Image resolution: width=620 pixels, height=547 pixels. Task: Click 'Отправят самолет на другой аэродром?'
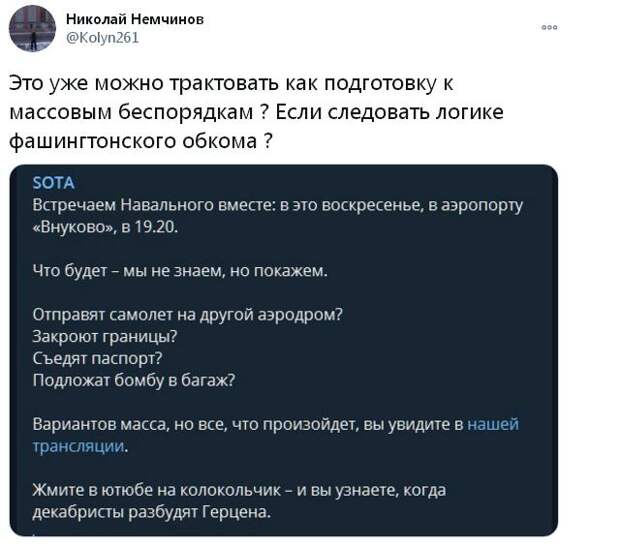click(x=188, y=314)
